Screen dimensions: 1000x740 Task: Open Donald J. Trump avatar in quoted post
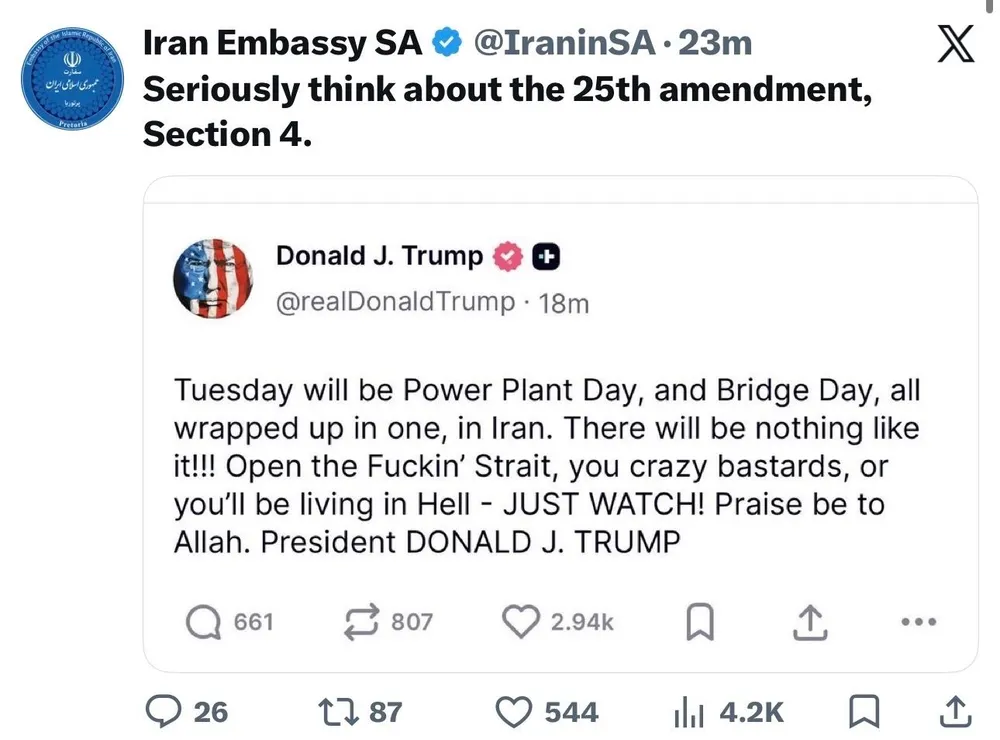click(213, 279)
